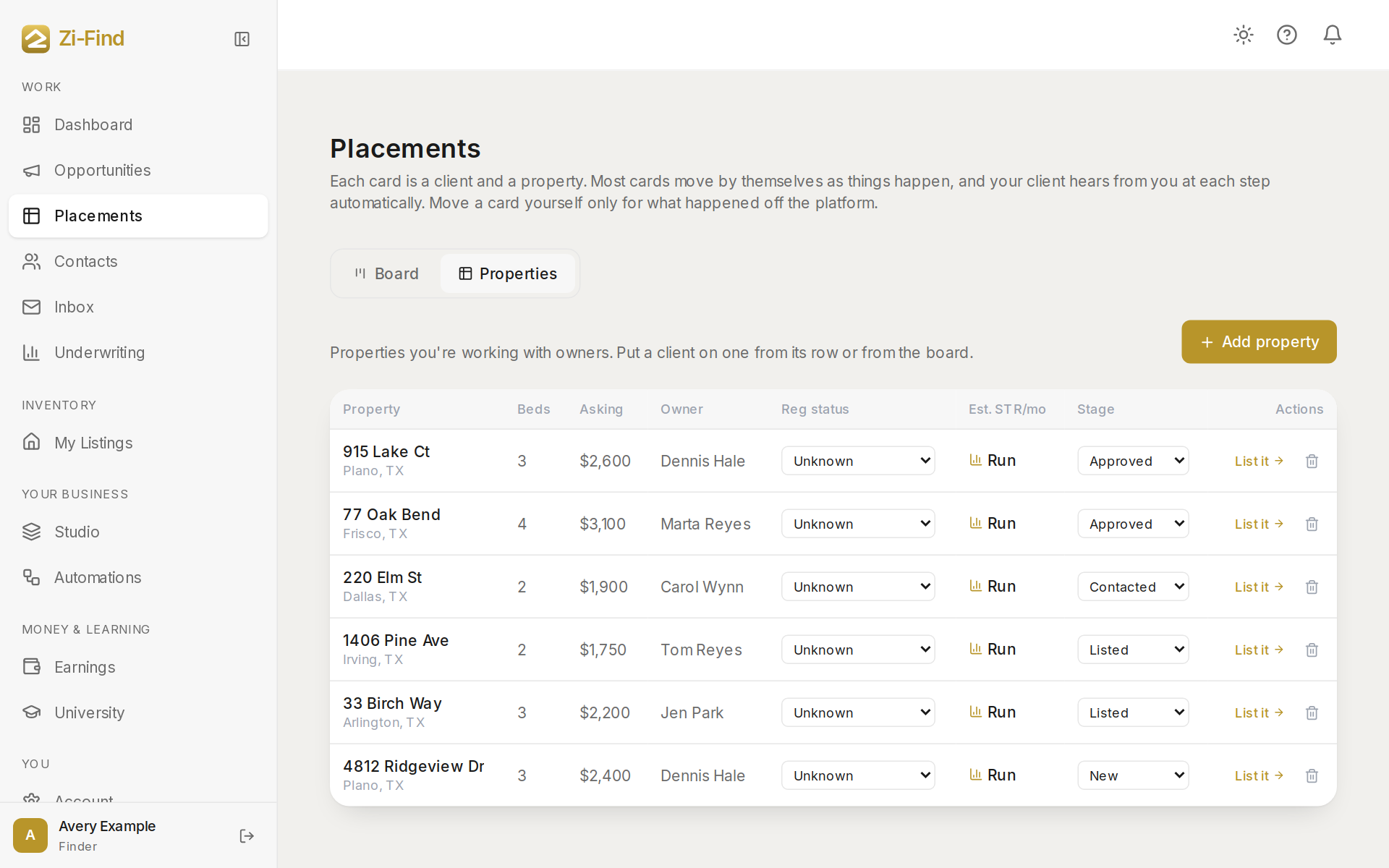The height and width of the screenshot is (868, 1389).
Task: Run STR estimate for 915 Lake Ct
Action: (993, 460)
